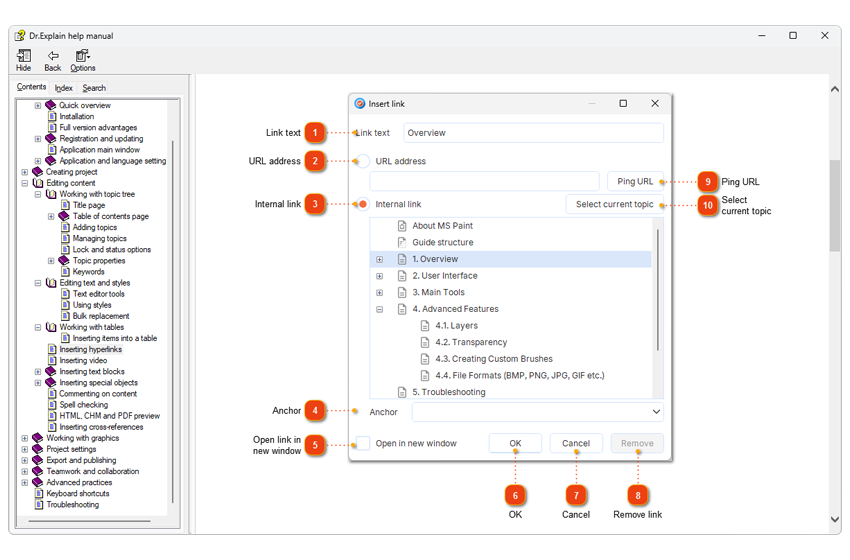Open the Anchor dropdown list
The width and height of the screenshot is (850, 560).
point(656,412)
